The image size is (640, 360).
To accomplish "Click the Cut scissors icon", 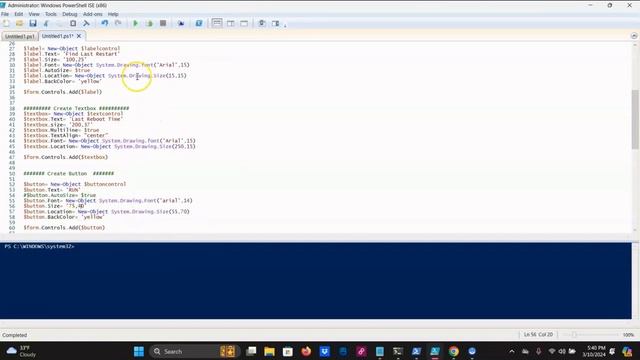I will pyautogui.click(x=46, y=23).
